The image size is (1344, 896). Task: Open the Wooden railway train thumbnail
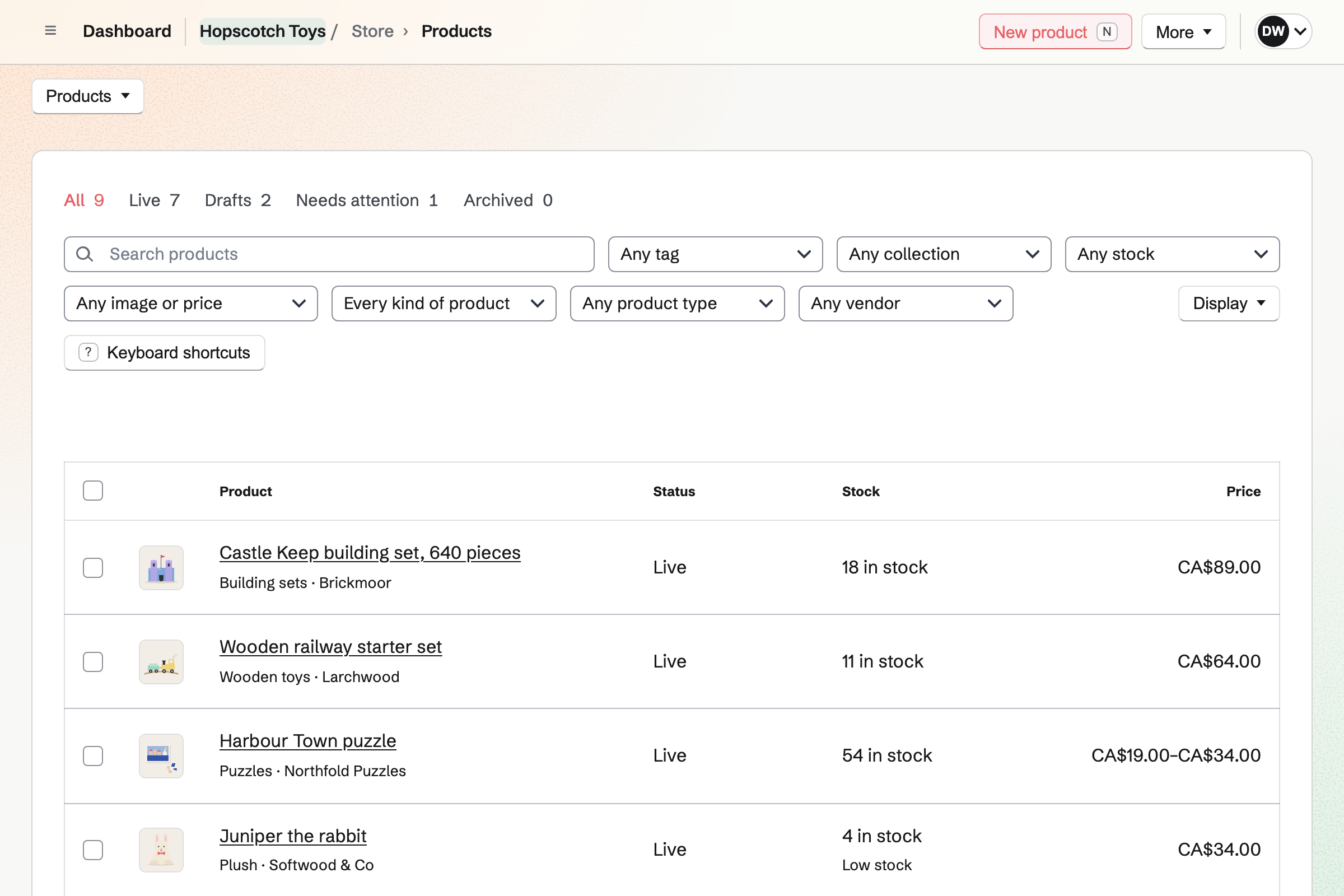[x=161, y=662]
